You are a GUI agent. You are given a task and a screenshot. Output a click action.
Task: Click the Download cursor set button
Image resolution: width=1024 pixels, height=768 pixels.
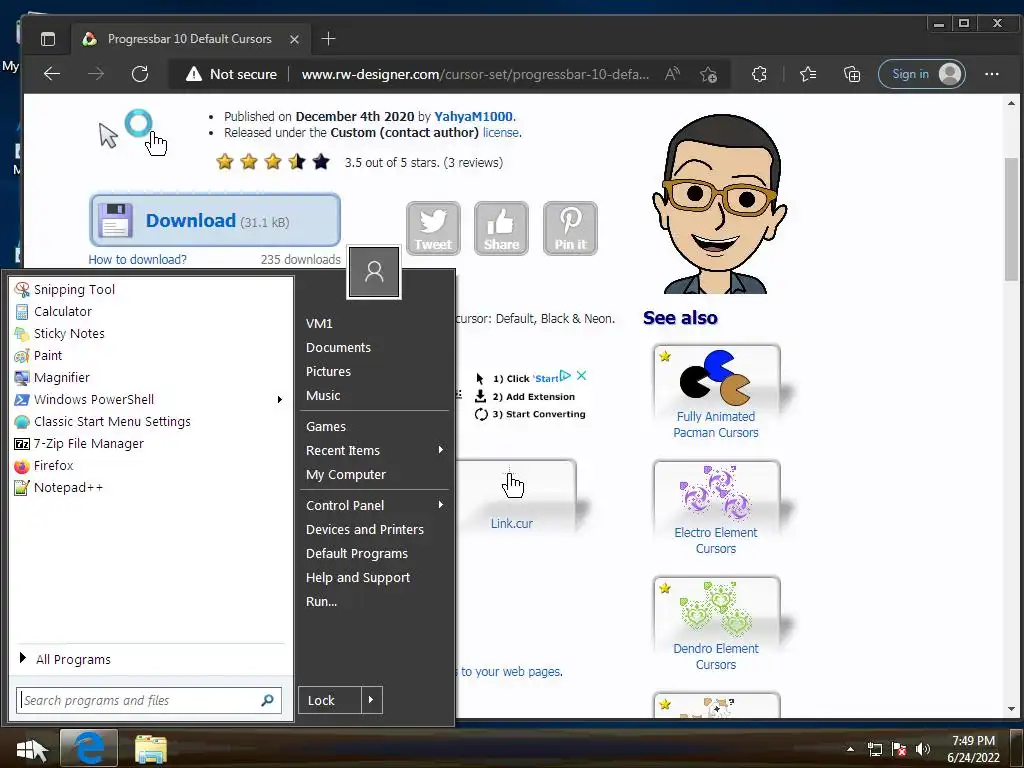[x=215, y=220]
